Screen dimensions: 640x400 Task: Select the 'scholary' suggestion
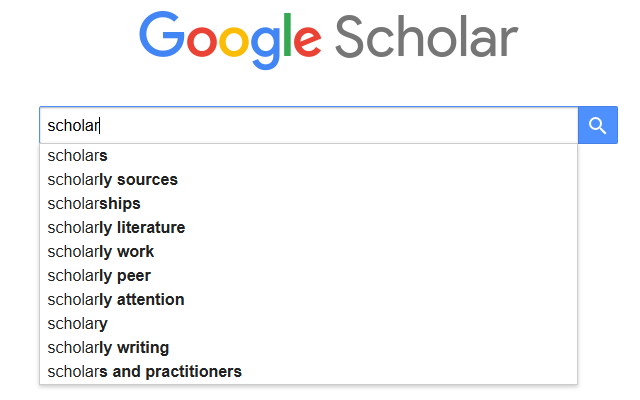point(78,324)
